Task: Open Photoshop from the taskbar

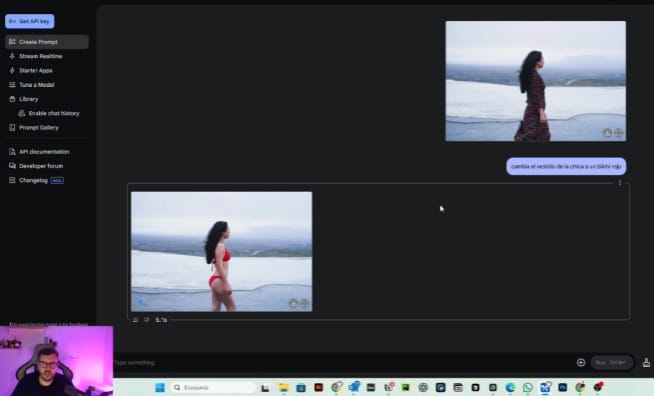Action: pyautogui.click(x=563, y=388)
